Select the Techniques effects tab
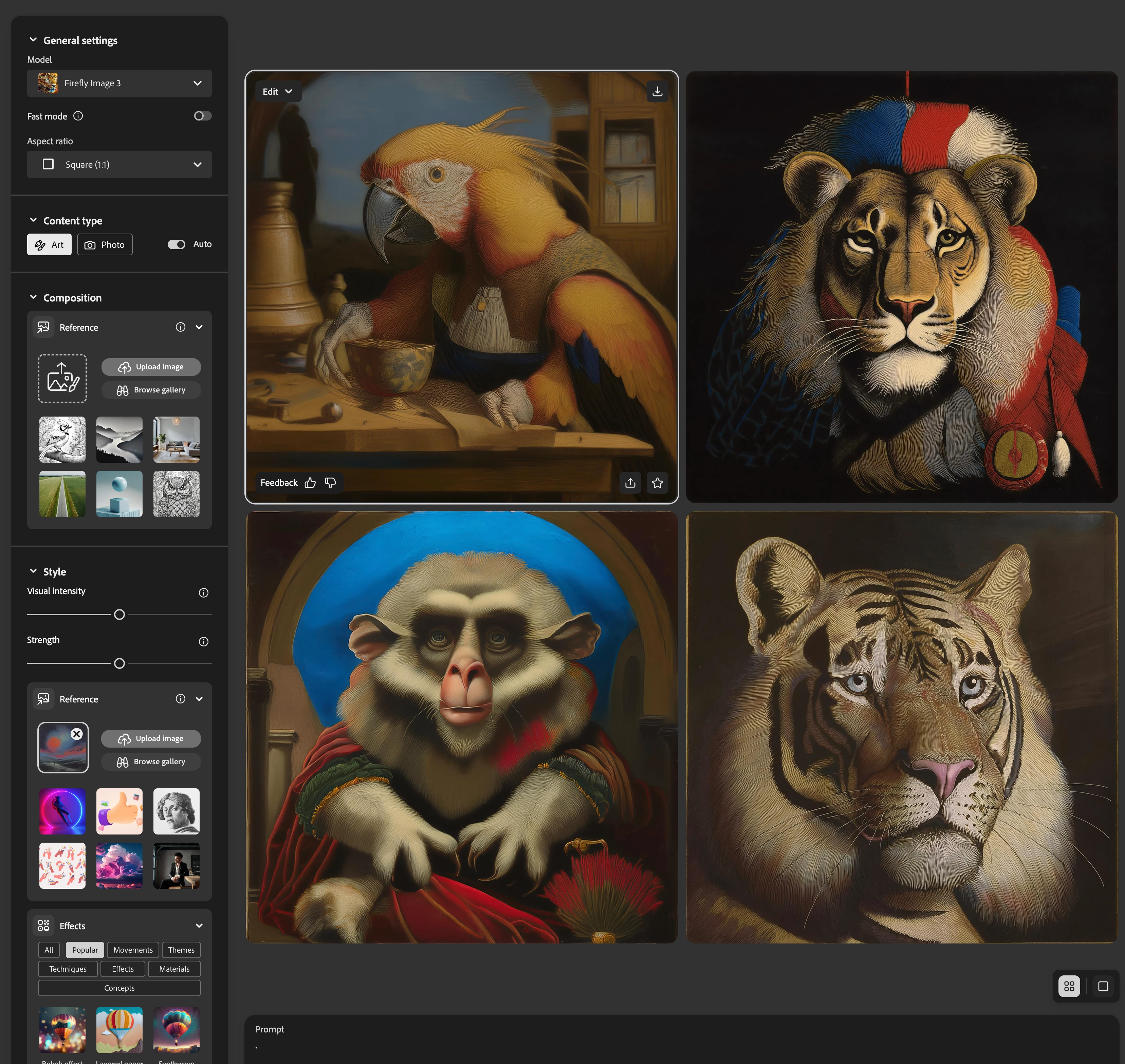 [68, 969]
